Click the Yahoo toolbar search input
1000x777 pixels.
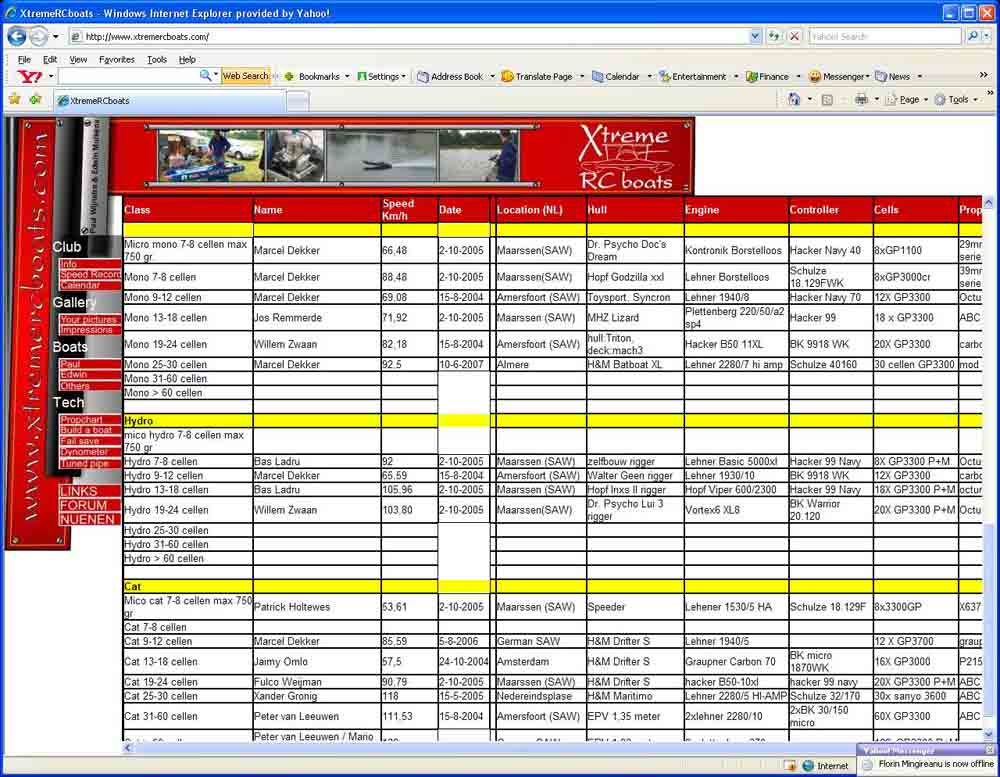click(x=128, y=77)
